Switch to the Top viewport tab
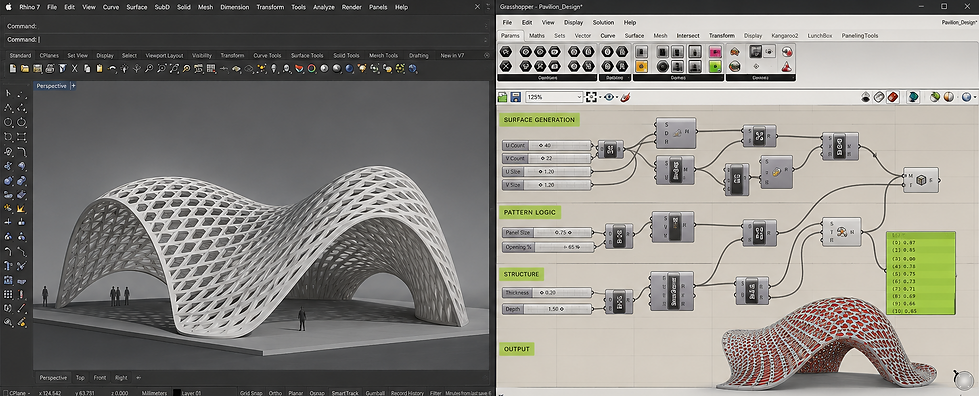The width and height of the screenshot is (979, 396). point(80,377)
